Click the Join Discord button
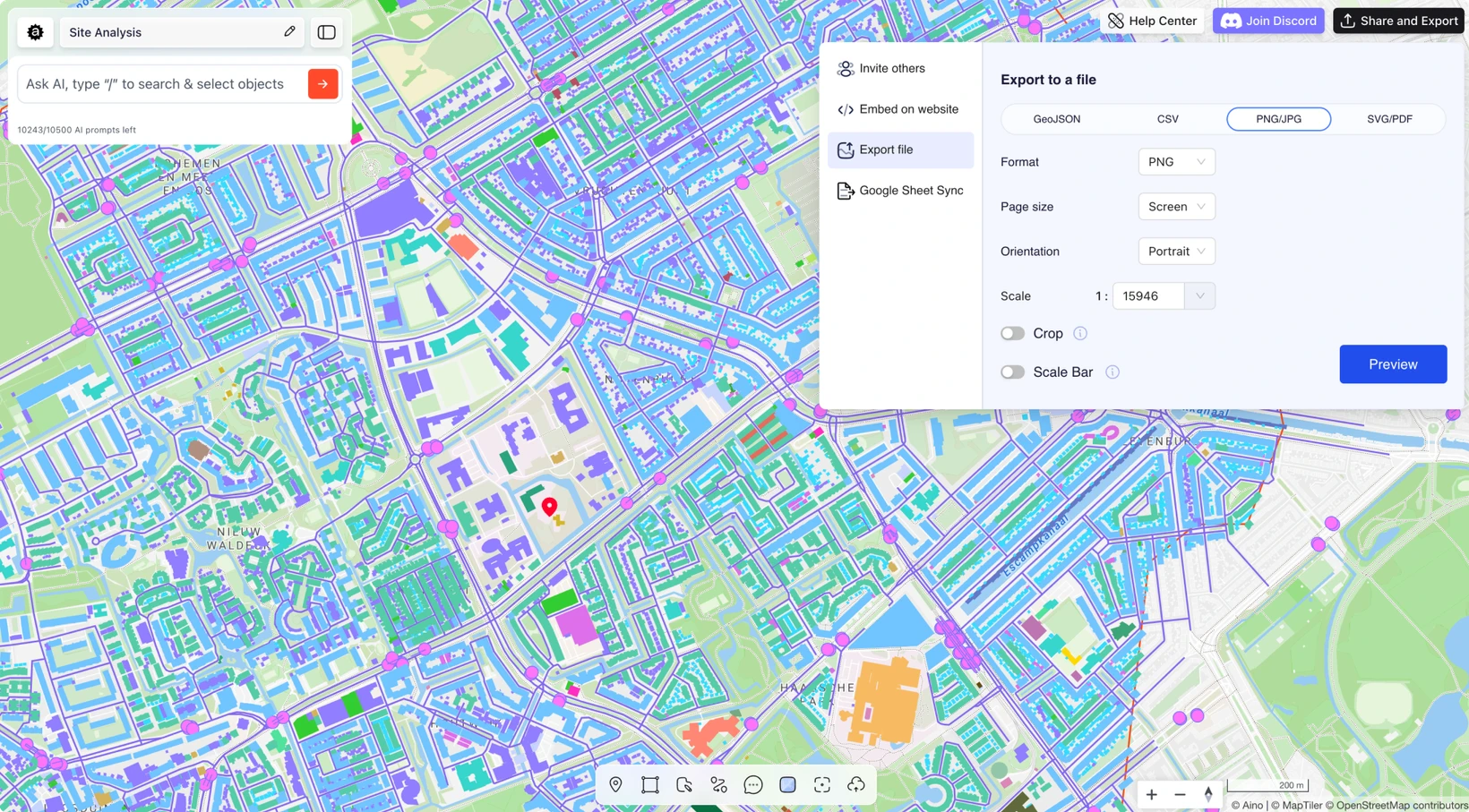 point(1268,21)
